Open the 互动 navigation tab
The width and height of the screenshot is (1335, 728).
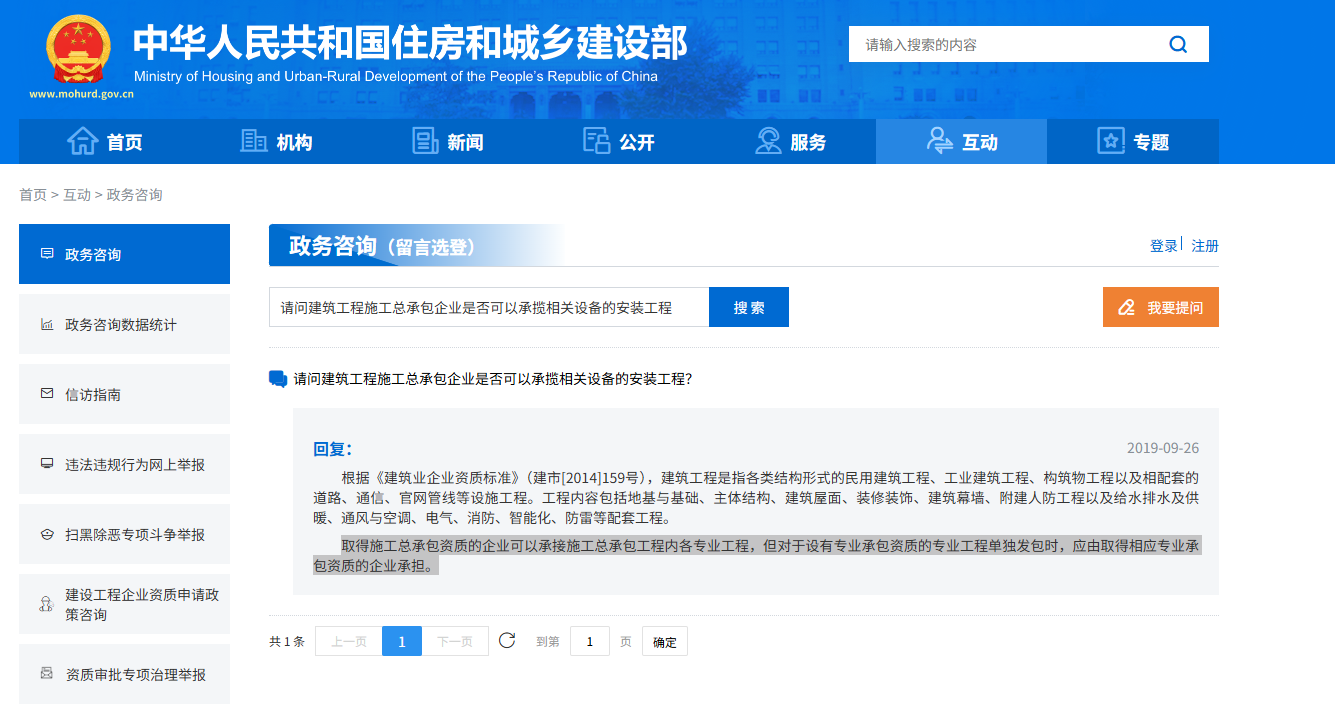pos(961,142)
